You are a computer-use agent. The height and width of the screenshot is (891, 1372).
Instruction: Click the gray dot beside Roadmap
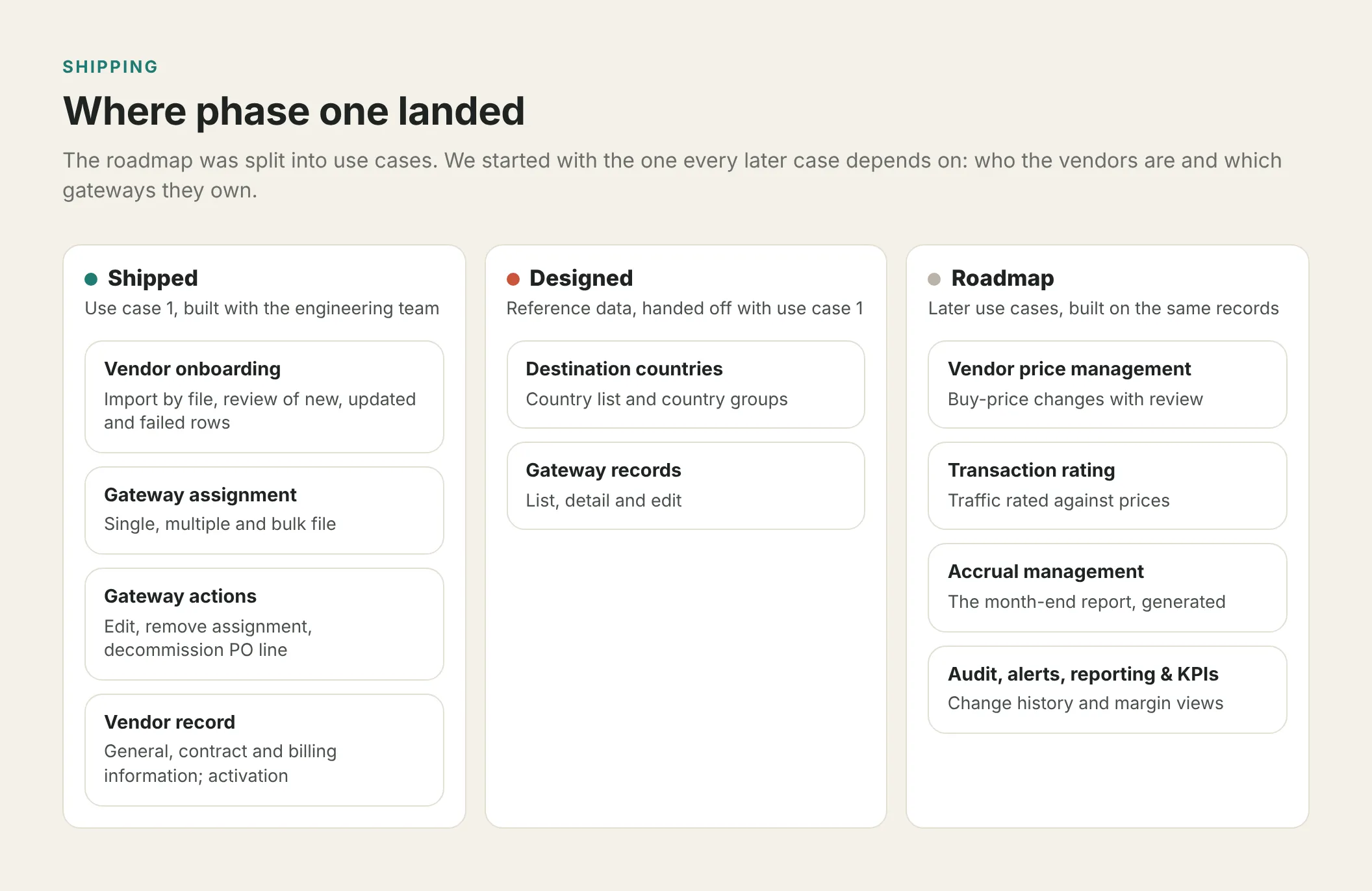click(934, 279)
